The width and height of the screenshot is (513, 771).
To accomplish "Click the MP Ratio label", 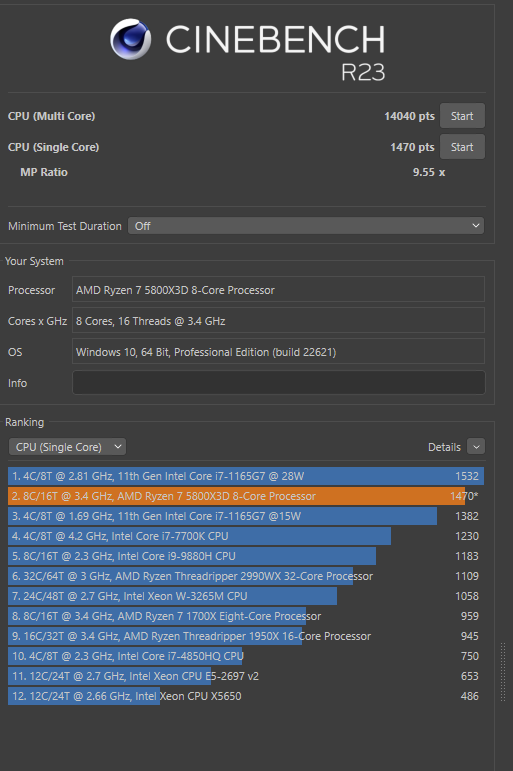I will pyautogui.click(x=44, y=172).
